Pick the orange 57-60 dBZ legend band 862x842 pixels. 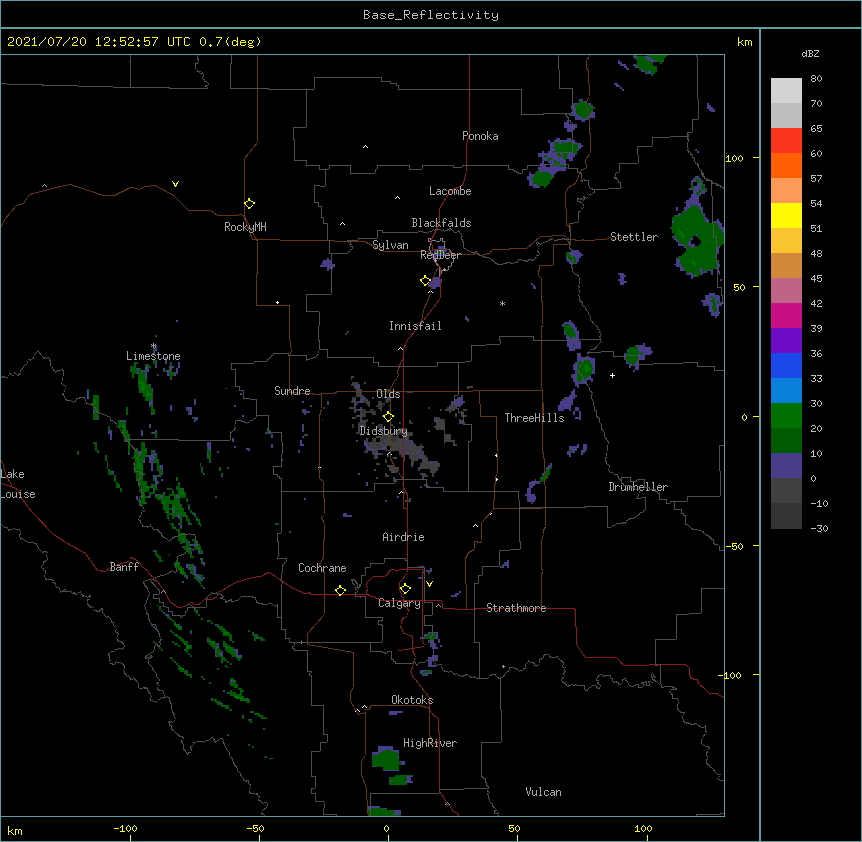coord(786,165)
